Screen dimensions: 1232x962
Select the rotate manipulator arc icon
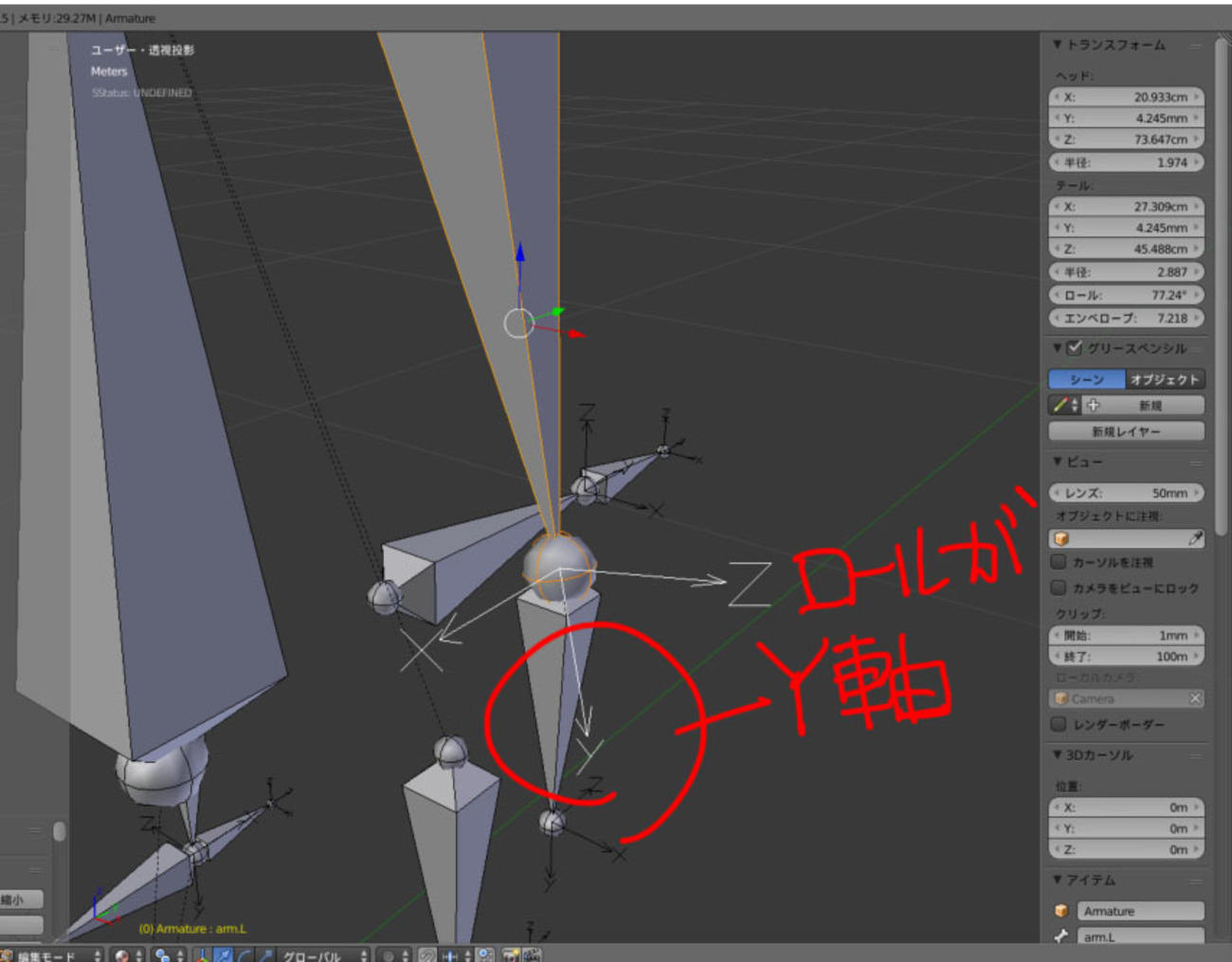(x=244, y=954)
